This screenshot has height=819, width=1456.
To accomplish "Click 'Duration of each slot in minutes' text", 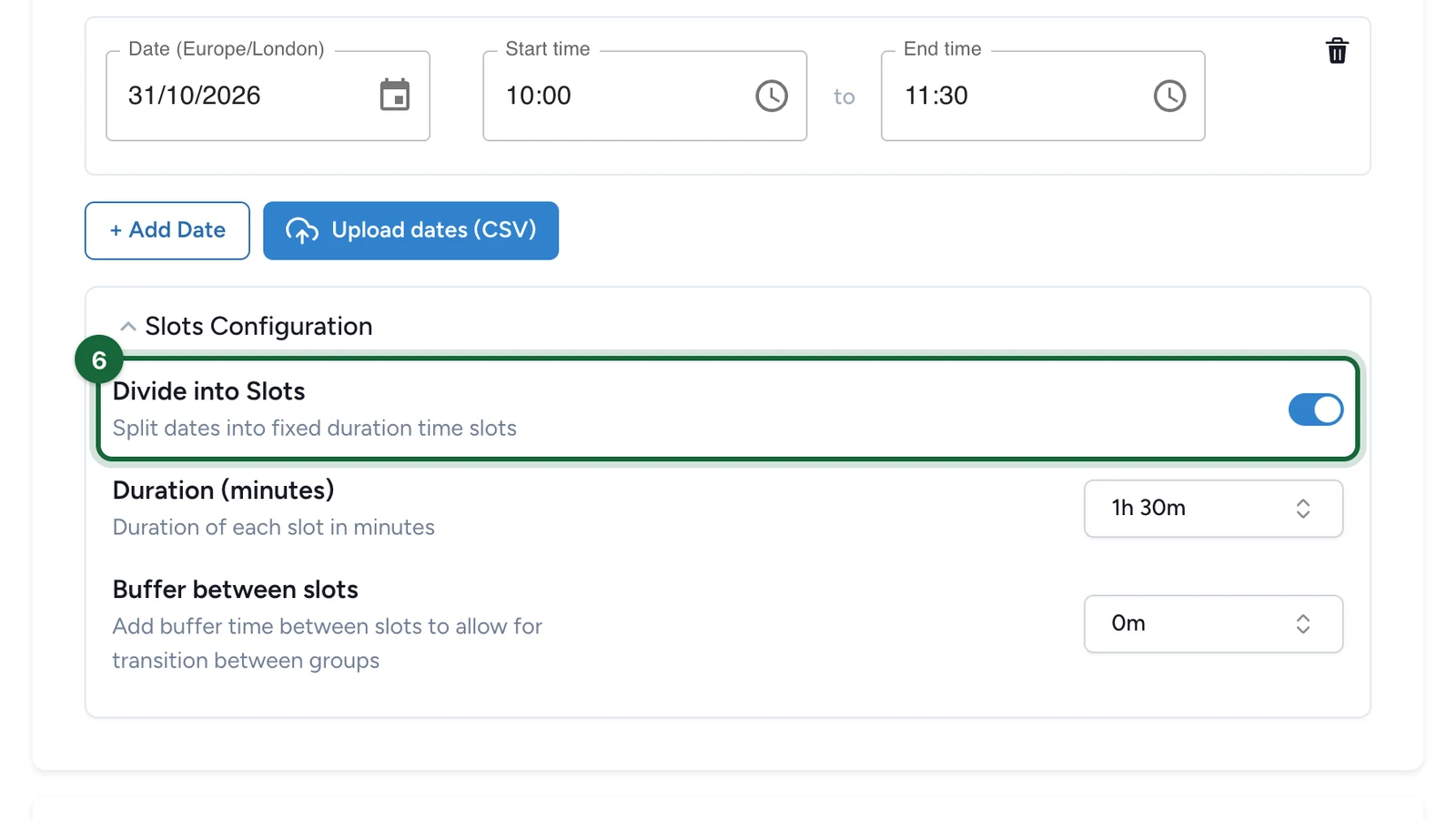I will click(273, 528).
